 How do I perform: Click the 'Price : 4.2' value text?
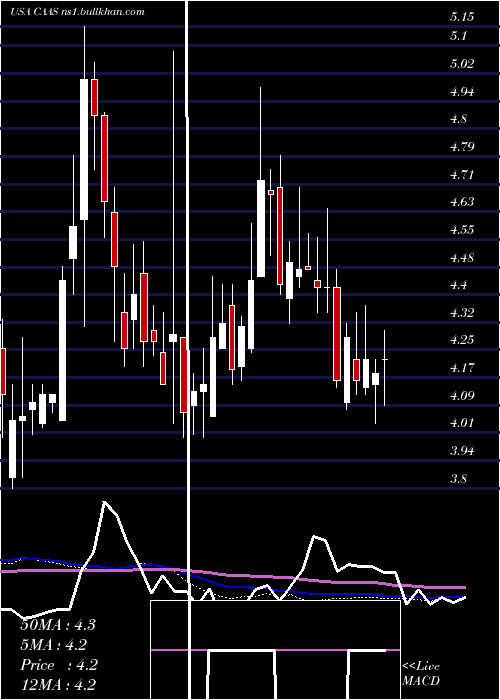pos(59,665)
